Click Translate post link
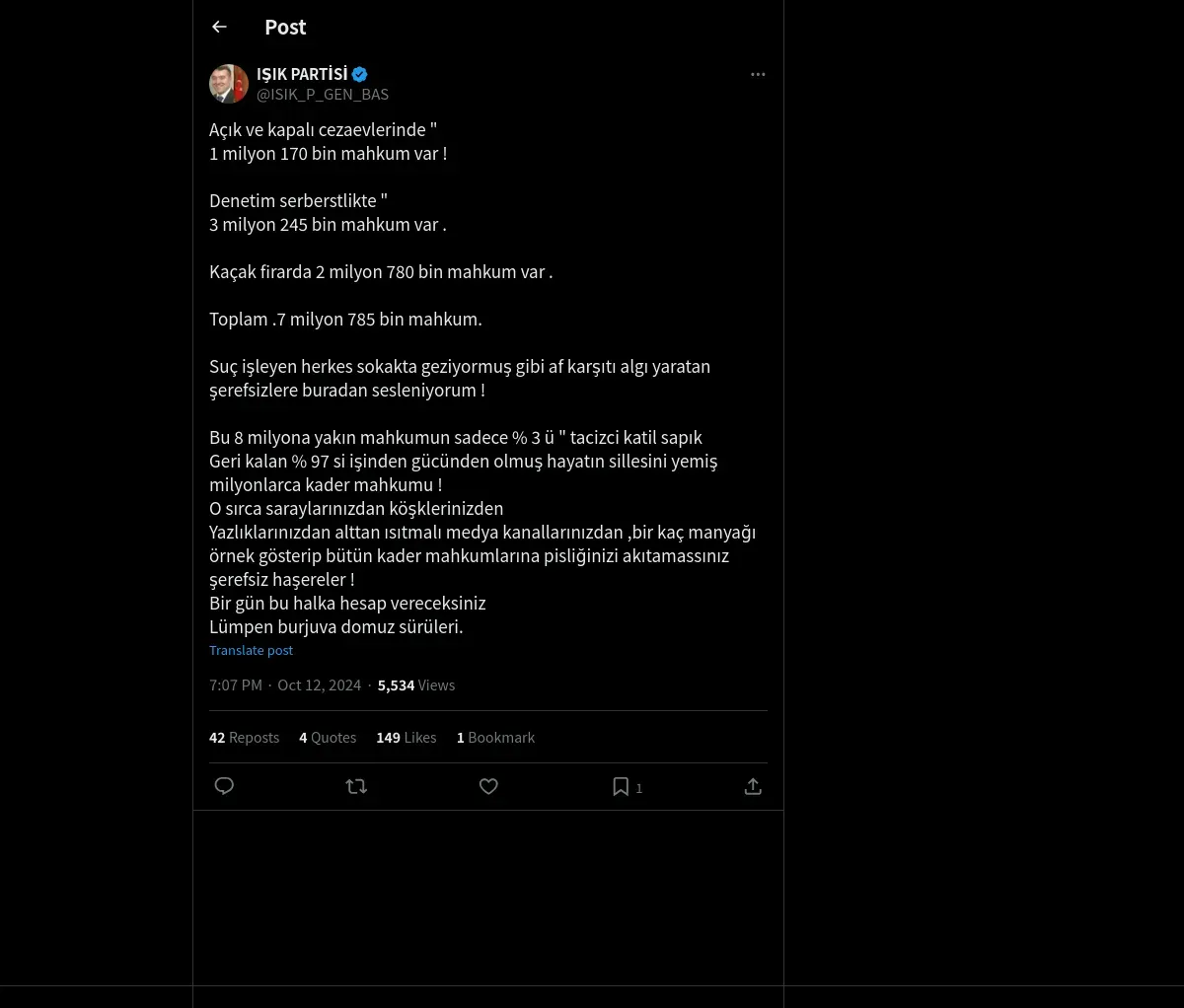This screenshot has height=1008, width=1184. [x=251, y=651]
